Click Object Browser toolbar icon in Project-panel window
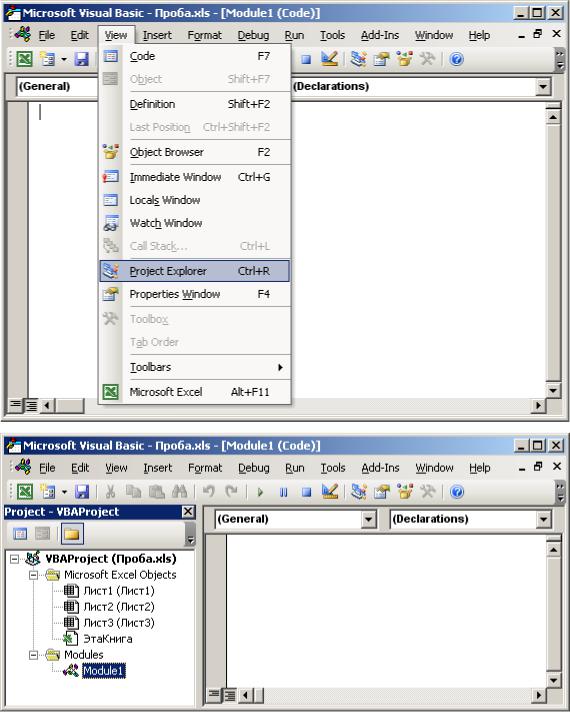 [405, 492]
